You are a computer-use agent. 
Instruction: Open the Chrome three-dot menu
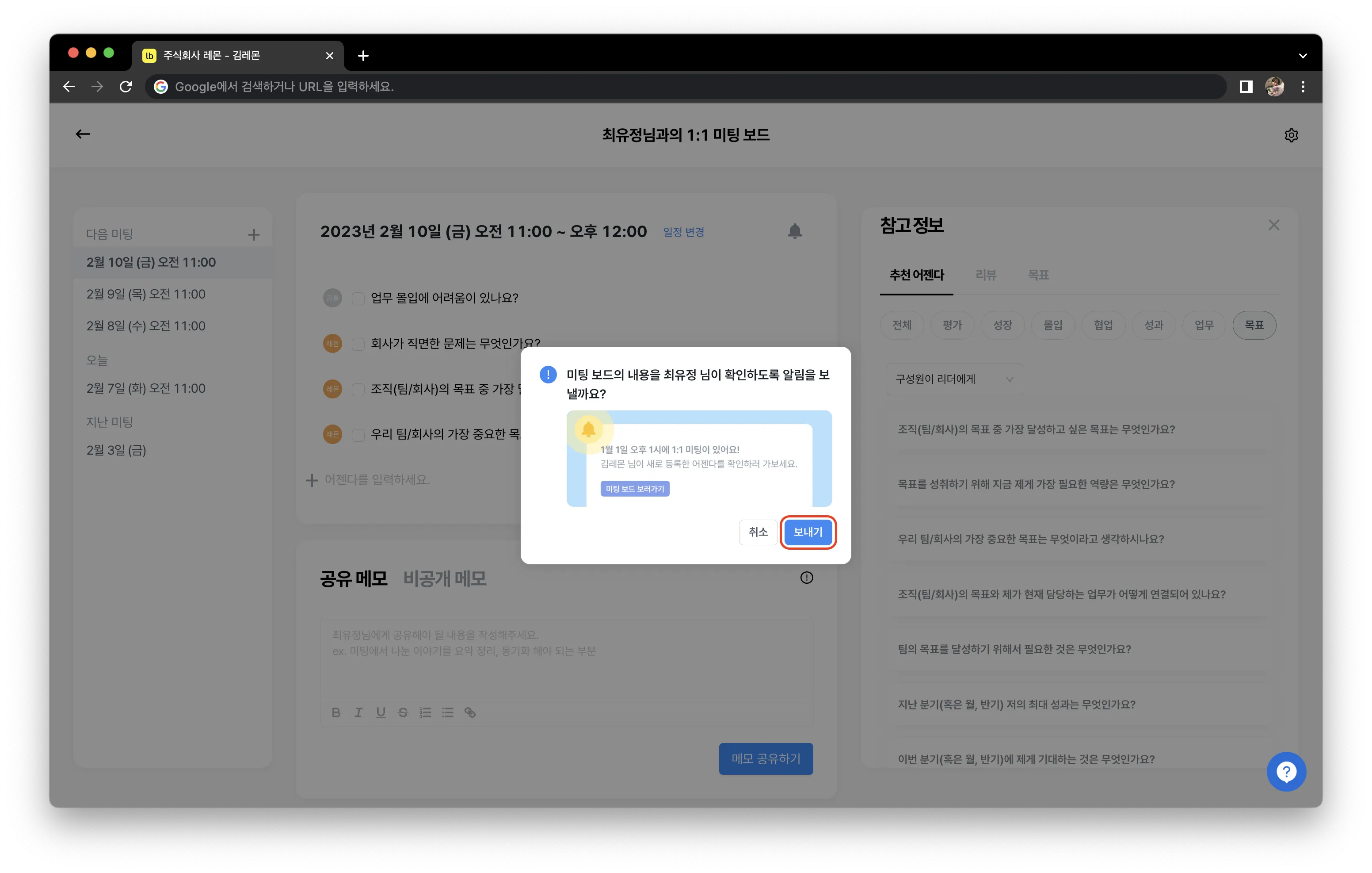click(x=1303, y=87)
